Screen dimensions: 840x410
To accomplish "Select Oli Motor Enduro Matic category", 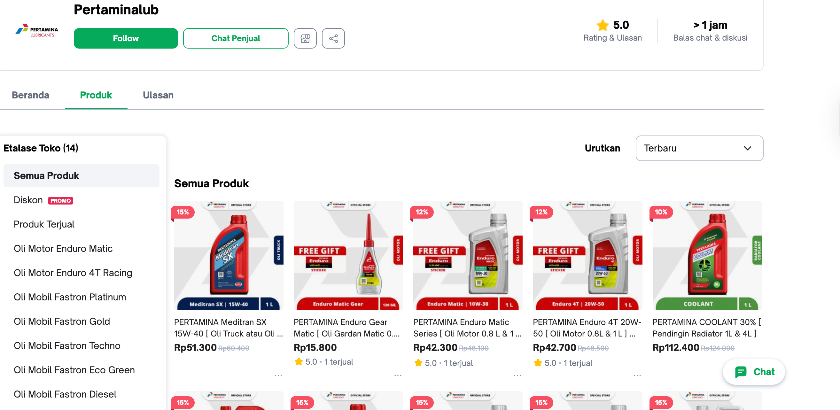I will click(63, 248).
